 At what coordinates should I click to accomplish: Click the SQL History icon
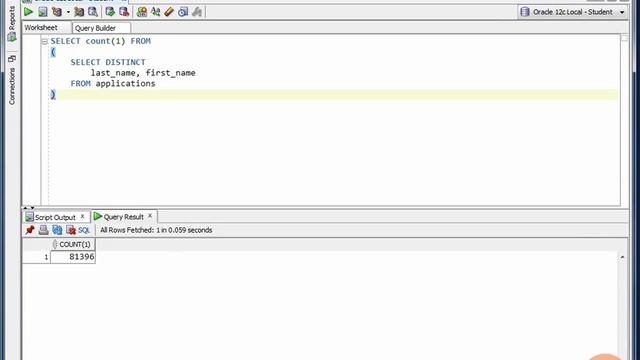pos(183,12)
